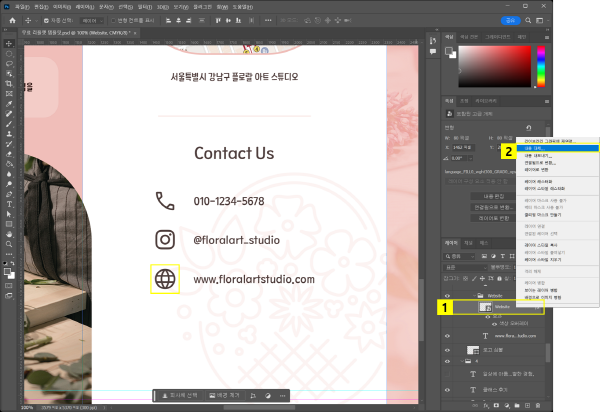This screenshot has width=600, height=412.
Task: Collapse the group 4 folder
Action: pos(462,361)
